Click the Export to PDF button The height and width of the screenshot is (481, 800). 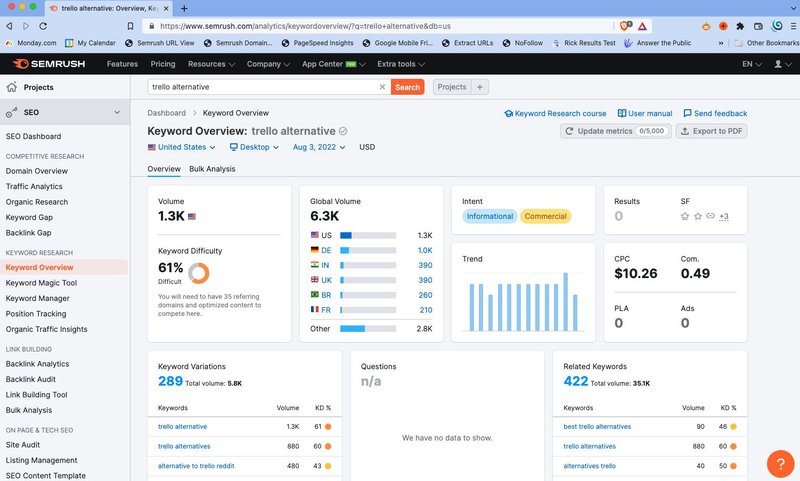pos(712,131)
